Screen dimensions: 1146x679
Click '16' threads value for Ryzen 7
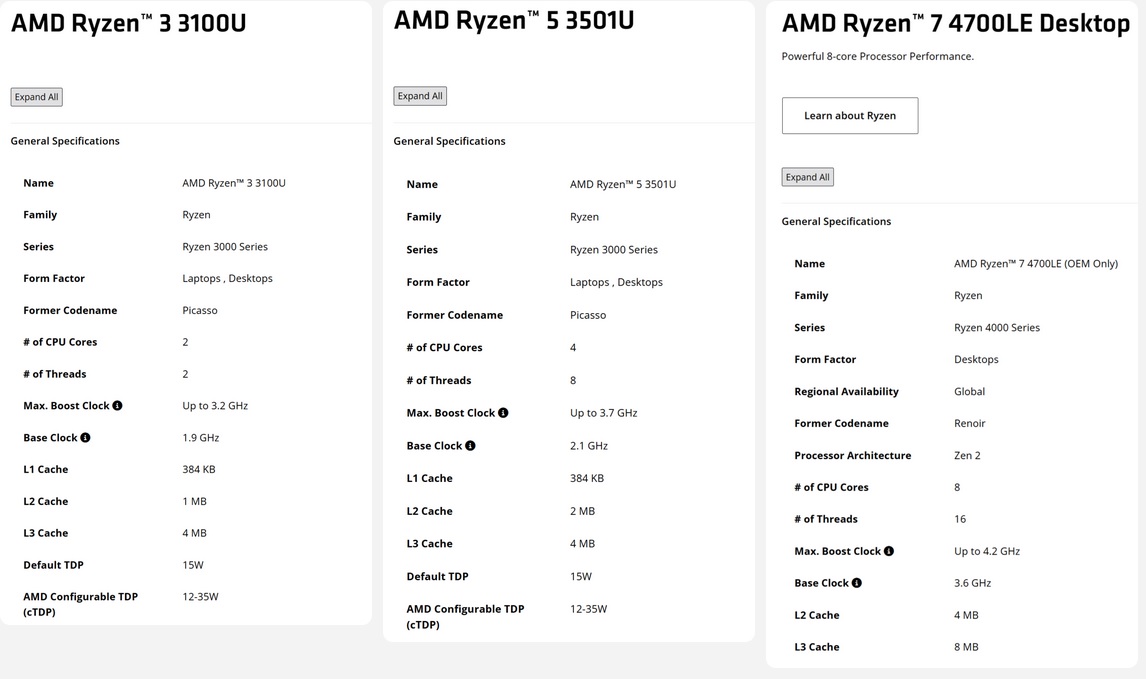point(960,519)
